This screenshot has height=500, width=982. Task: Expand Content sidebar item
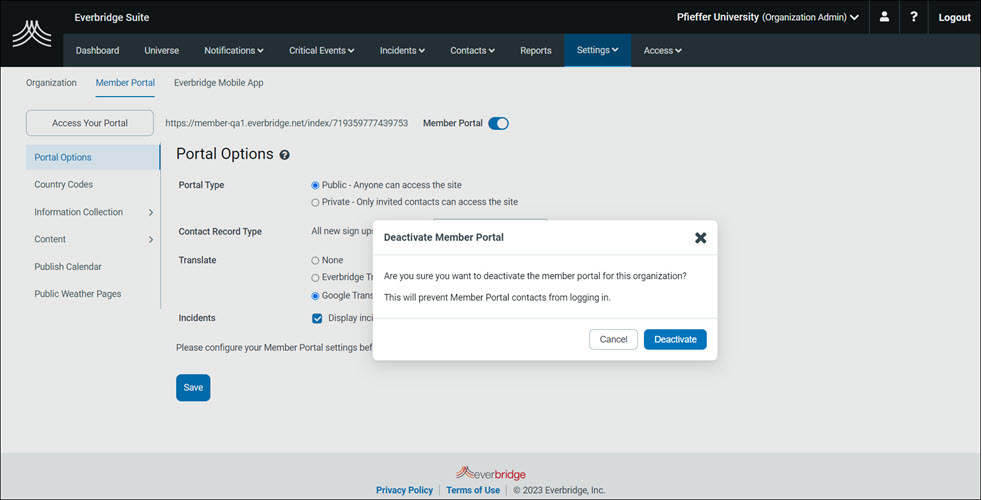tap(93, 239)
